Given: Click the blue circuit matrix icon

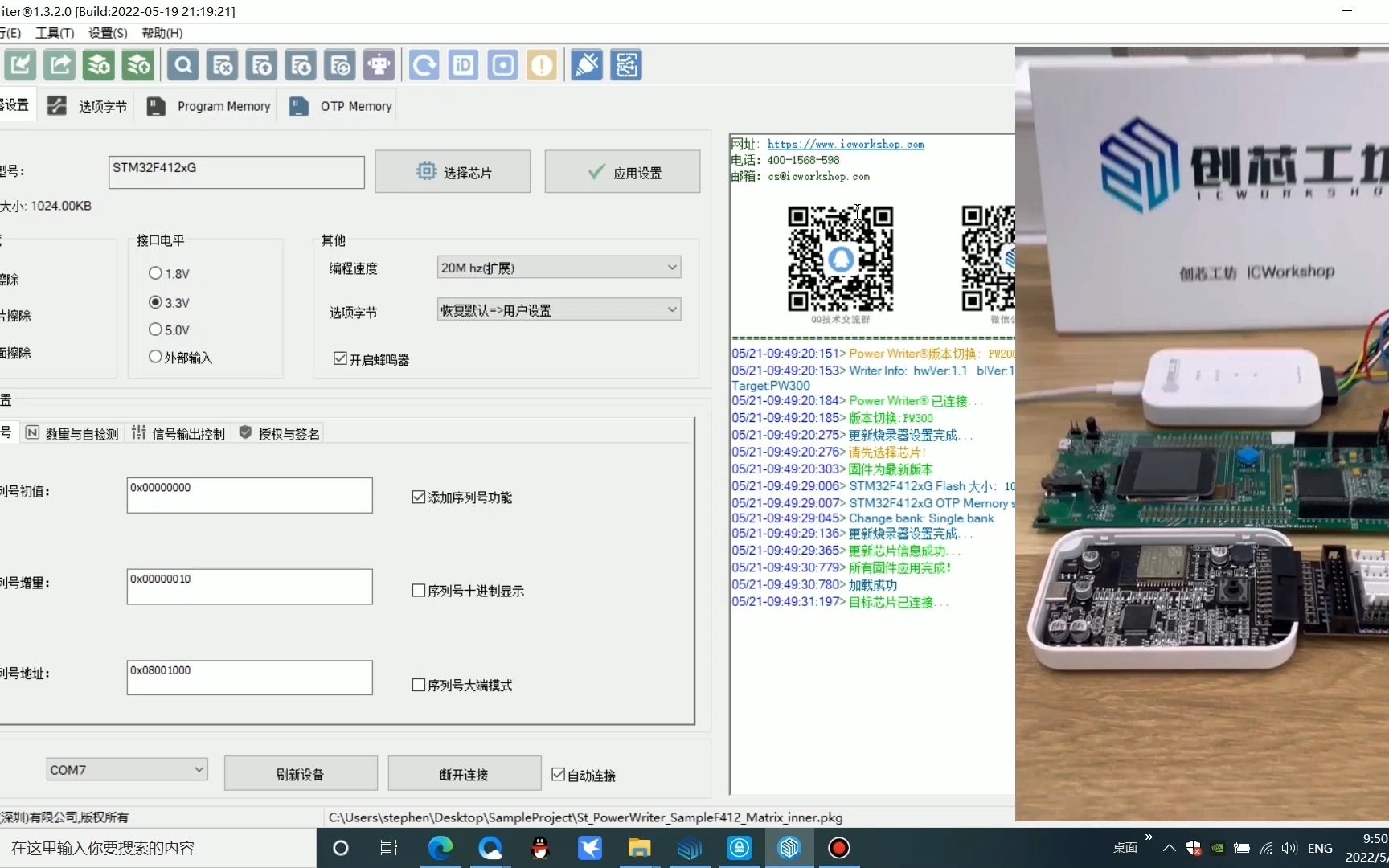Looking at the screenshot, I should [626, 64].
